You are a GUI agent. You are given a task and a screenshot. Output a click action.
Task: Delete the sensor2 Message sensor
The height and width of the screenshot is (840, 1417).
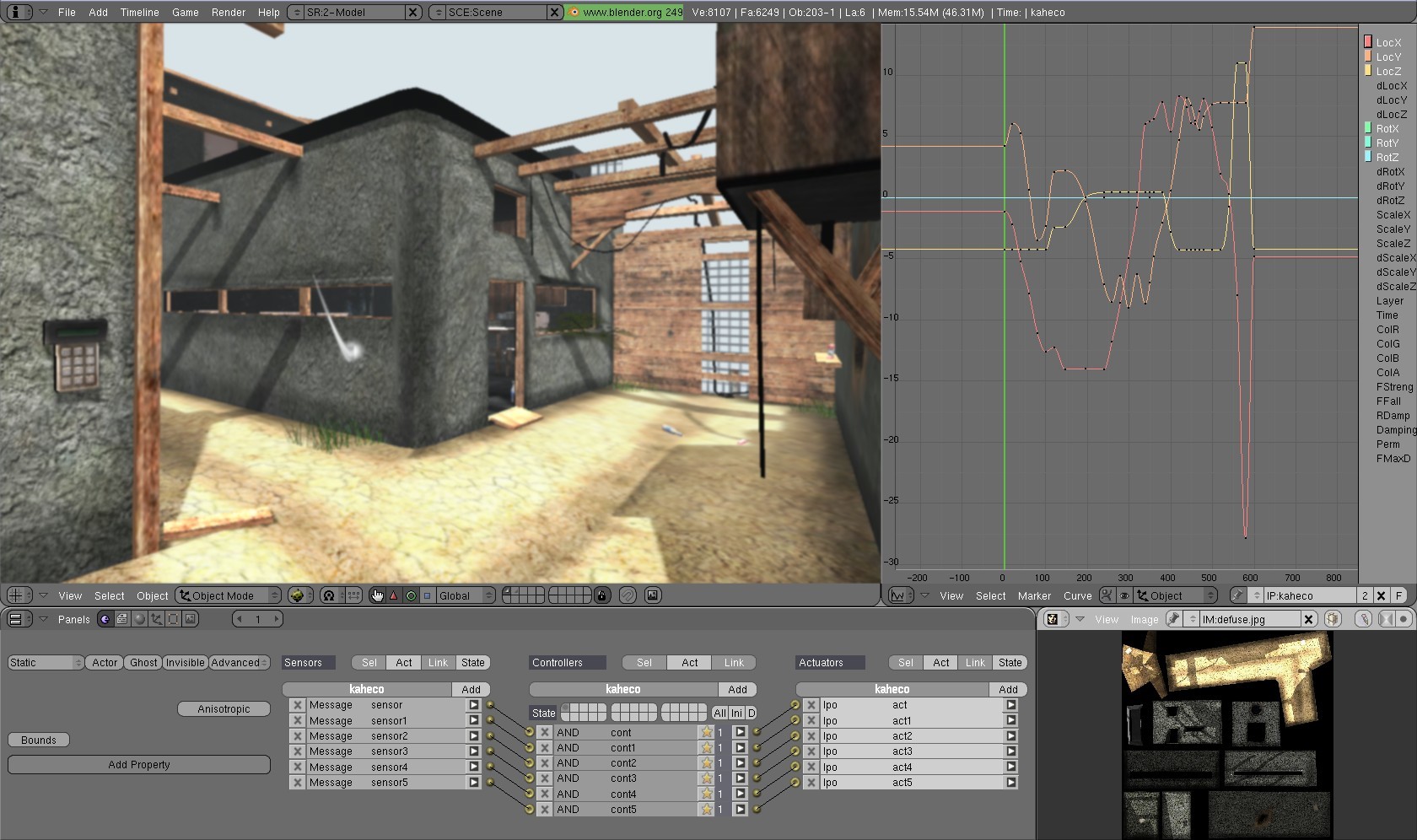point(298,736)
